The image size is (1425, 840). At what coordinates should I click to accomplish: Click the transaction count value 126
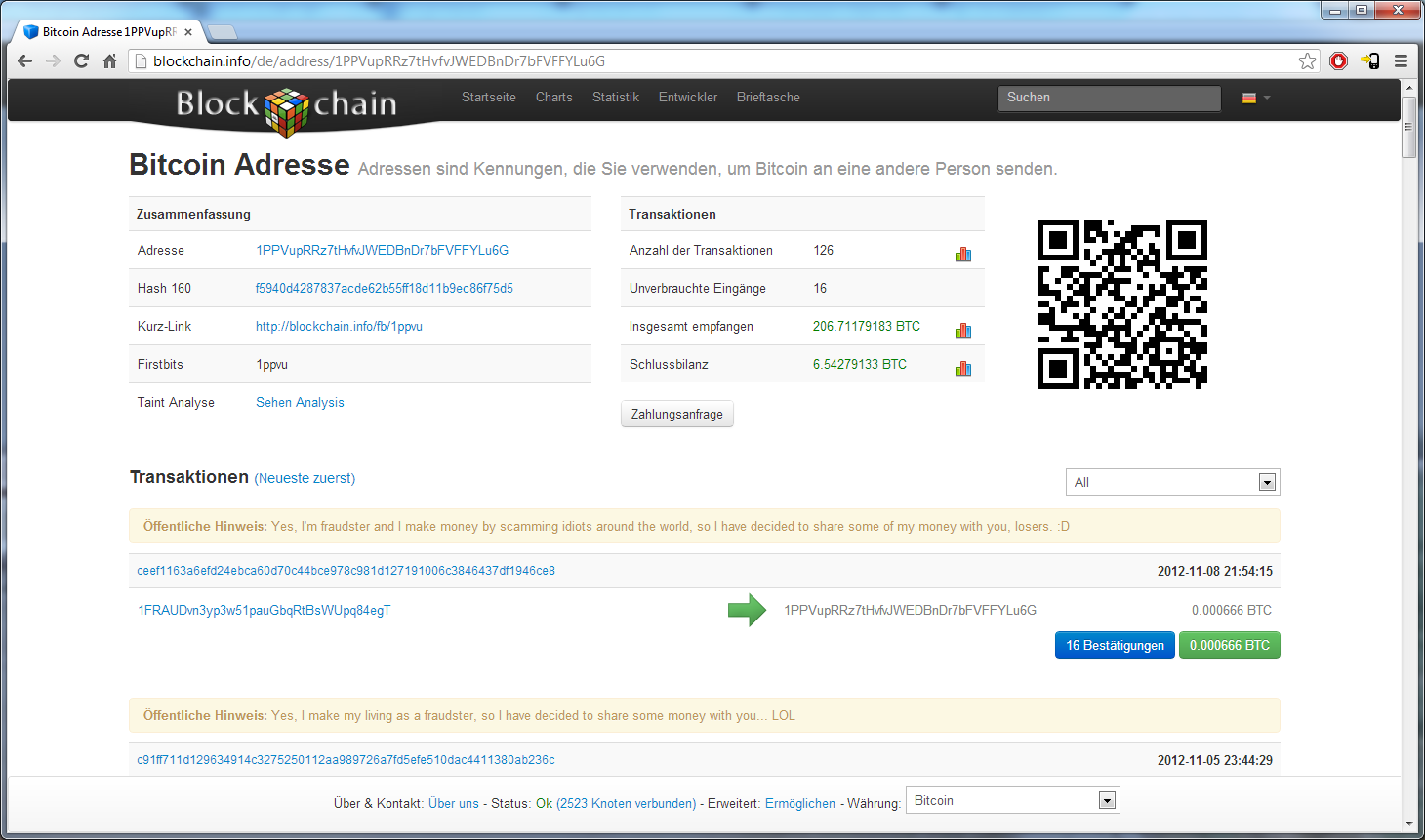[x=823, y=250]
